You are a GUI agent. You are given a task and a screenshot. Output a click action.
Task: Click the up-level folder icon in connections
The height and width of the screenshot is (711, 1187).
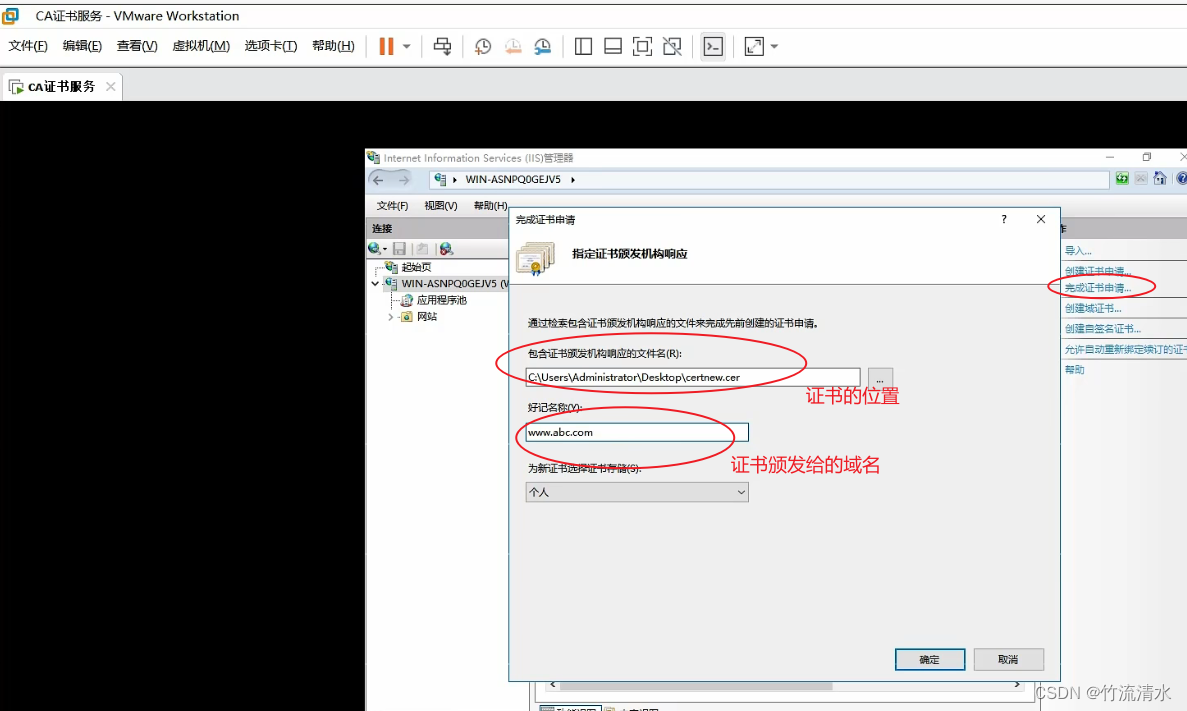(422, 248)
